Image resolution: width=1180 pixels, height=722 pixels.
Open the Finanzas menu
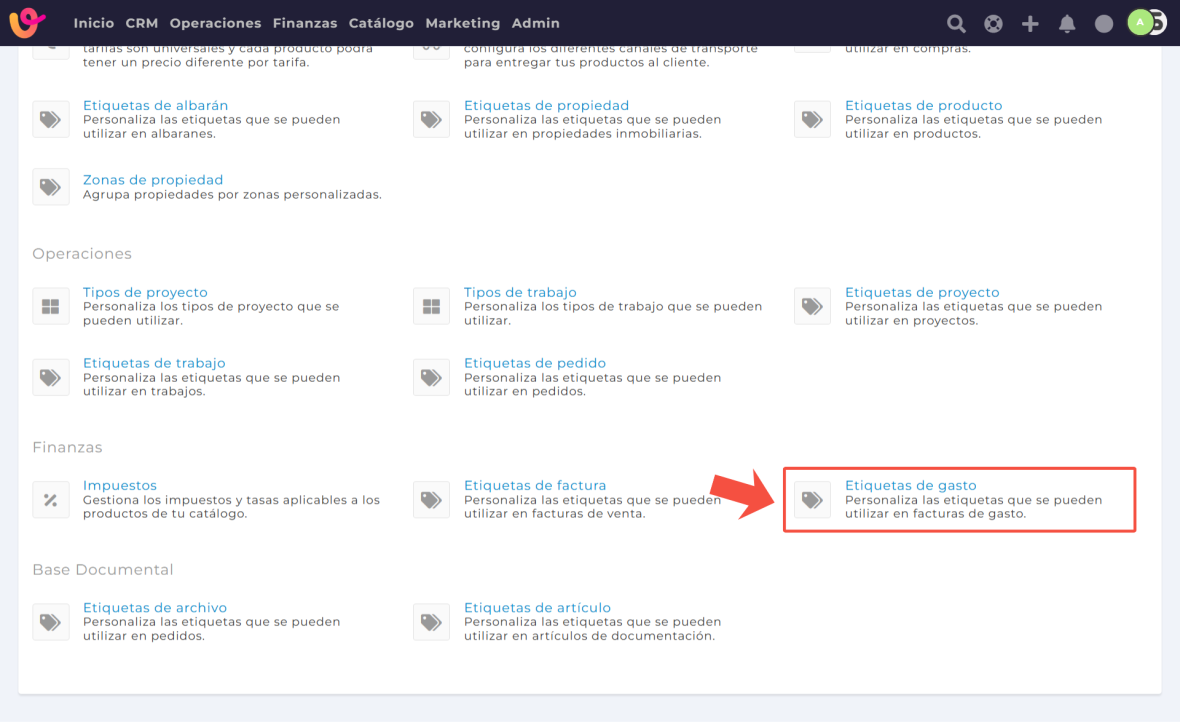(x=305, y=23)
